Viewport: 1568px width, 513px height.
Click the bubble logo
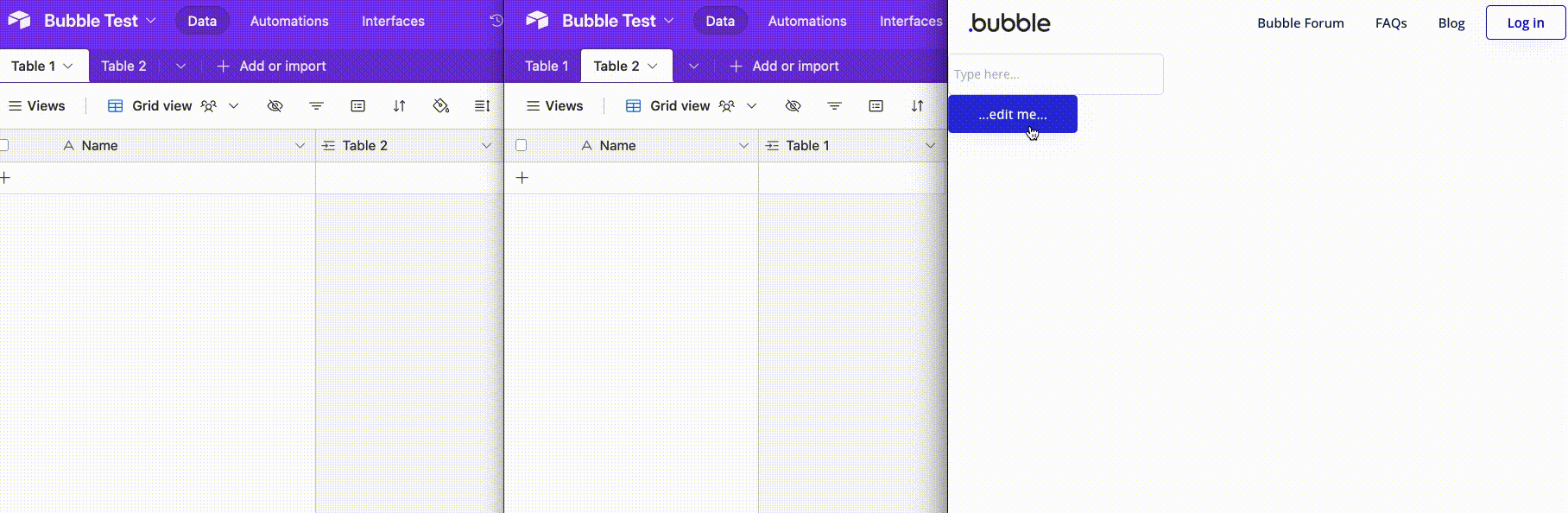(1009, 22)
